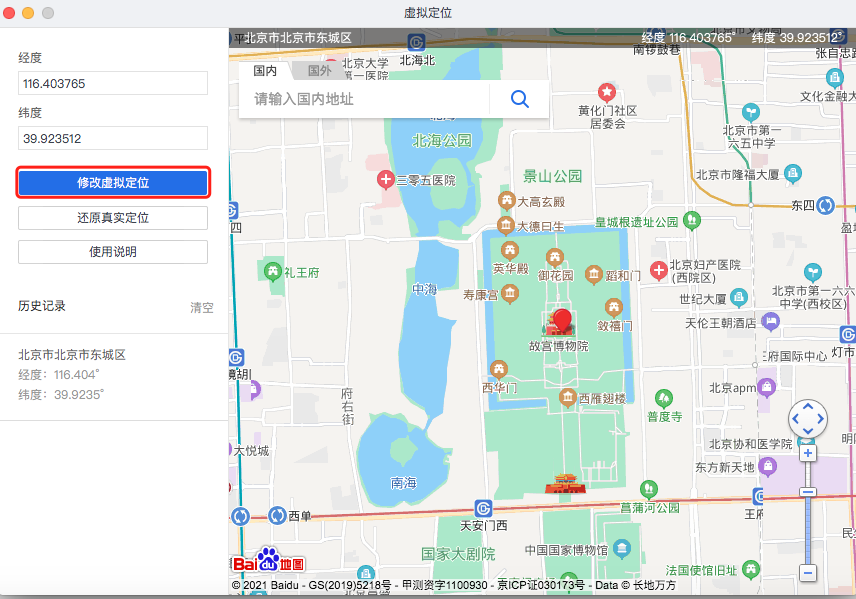Click the 大德曰生 landmark icon
This screenshot has height=599, width=856.
506,225
